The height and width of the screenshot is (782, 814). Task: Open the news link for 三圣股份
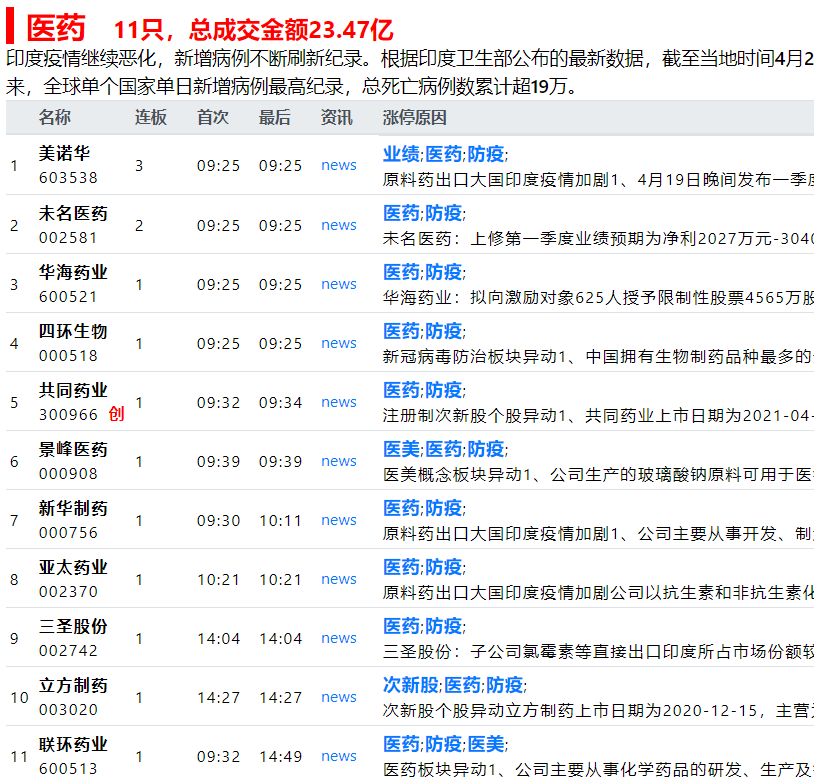pos(338,639)
